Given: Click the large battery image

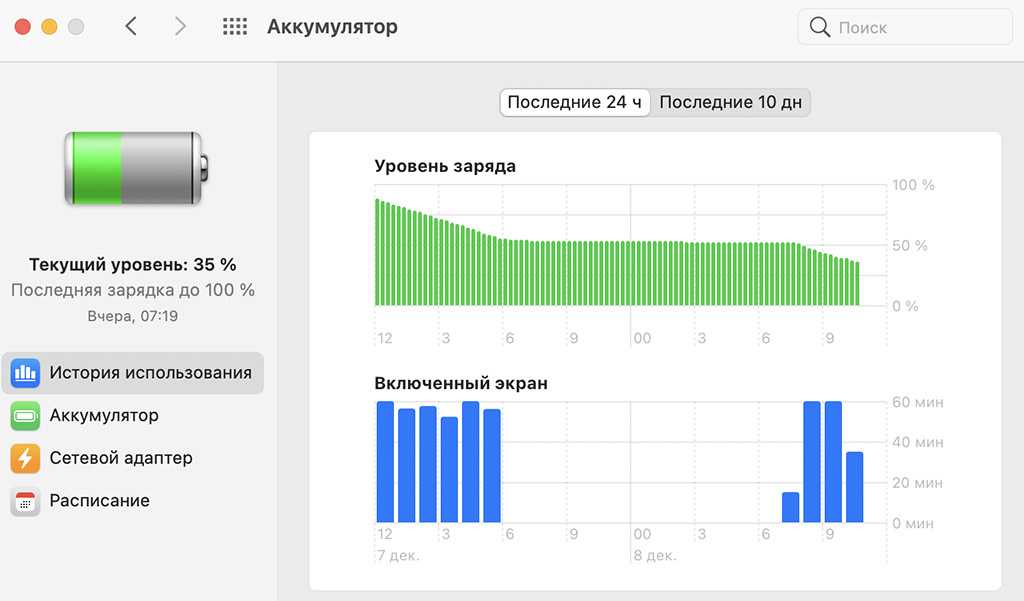Looking at the screenshot, I should point(134,169).
